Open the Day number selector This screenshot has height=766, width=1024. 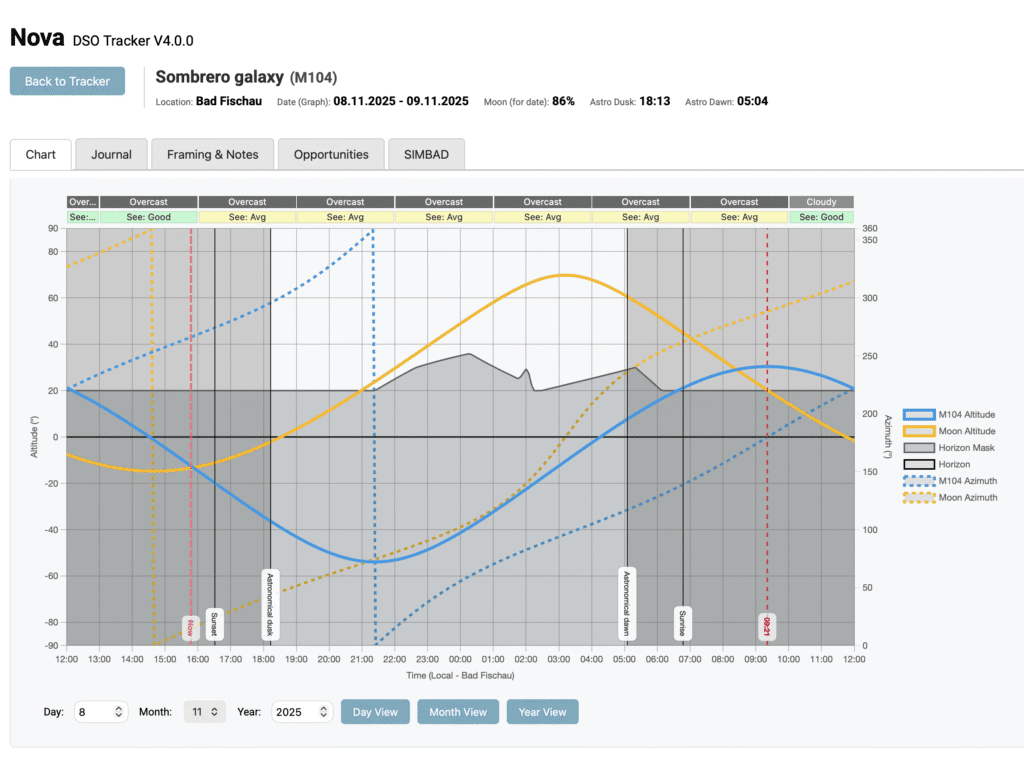100,711
